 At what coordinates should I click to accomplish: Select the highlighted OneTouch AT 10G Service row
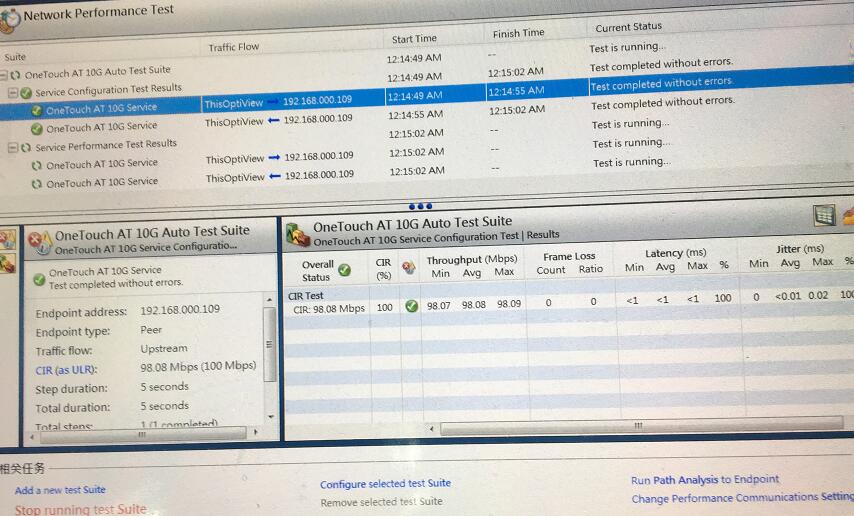101,109
